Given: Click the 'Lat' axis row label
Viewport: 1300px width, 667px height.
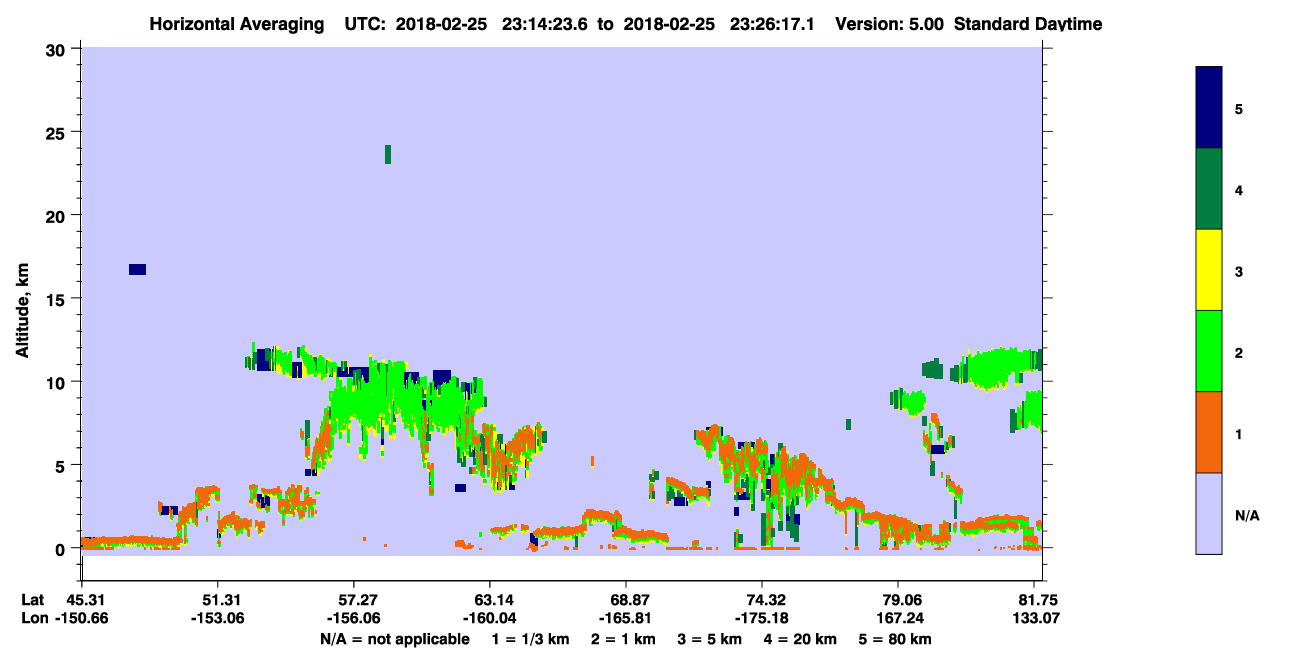Looking at the screenshot, I should [32, 600].
